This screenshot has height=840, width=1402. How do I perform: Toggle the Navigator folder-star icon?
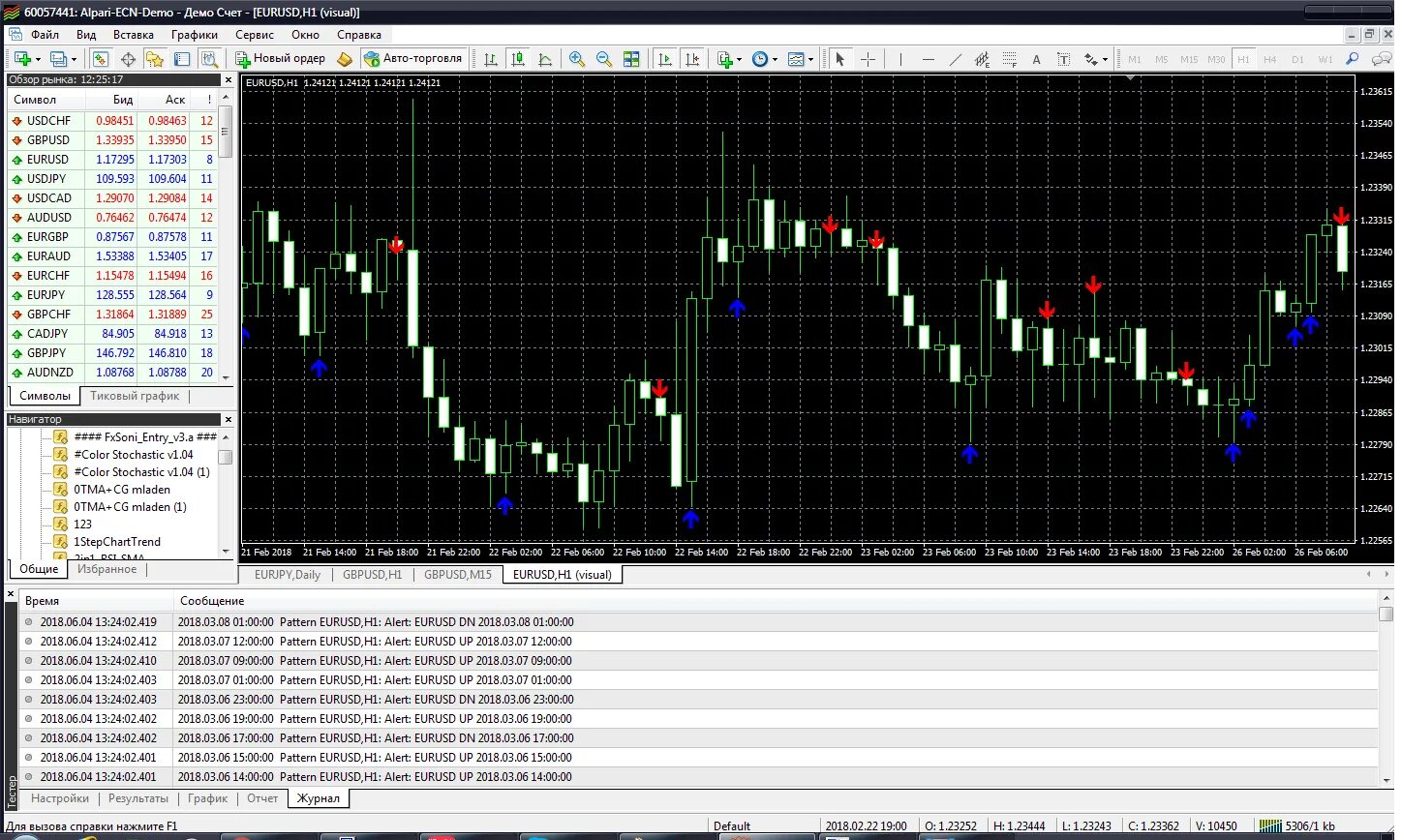(155, 59)
